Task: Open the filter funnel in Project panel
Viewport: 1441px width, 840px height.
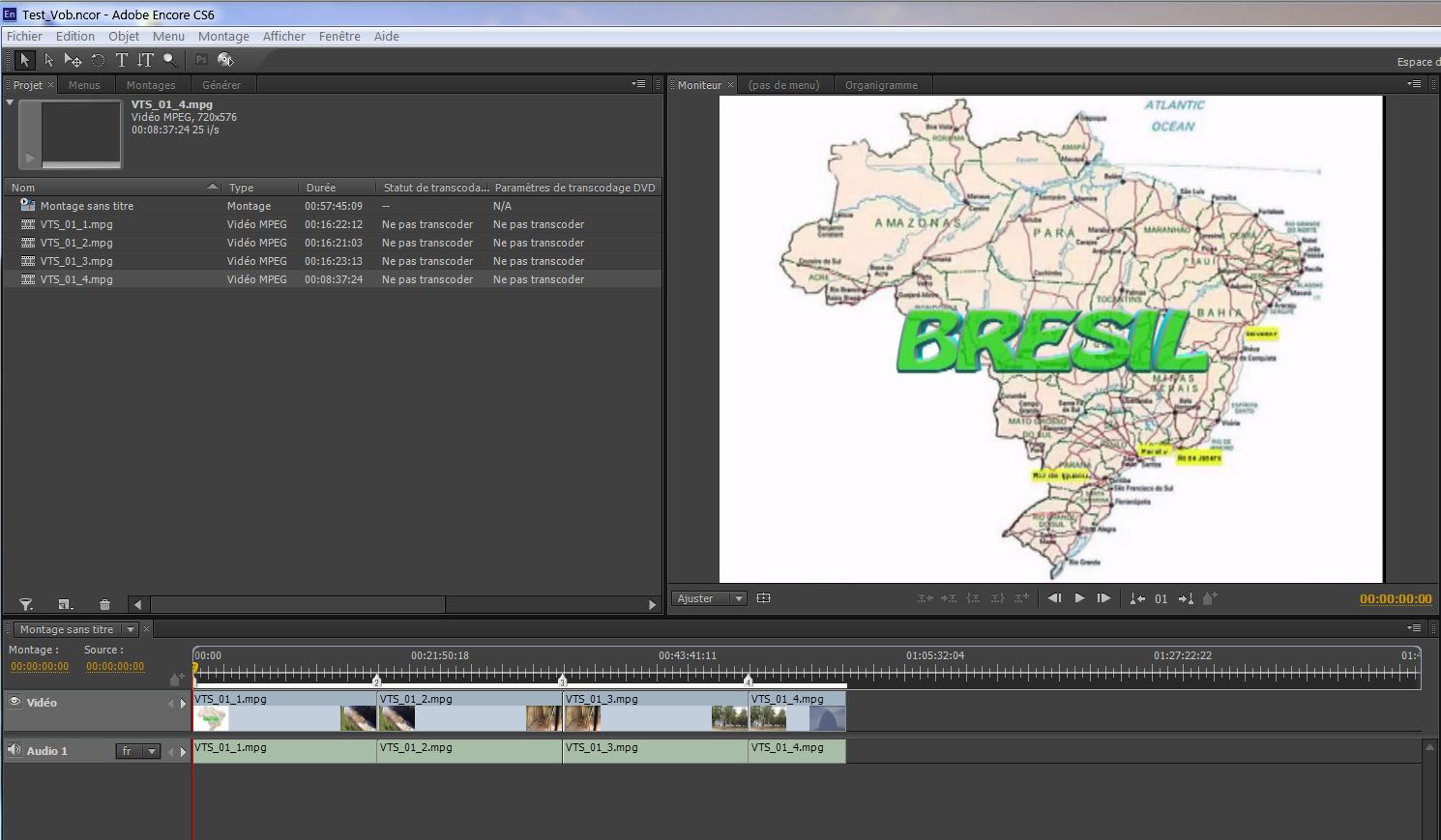Action: pos(26,605)
